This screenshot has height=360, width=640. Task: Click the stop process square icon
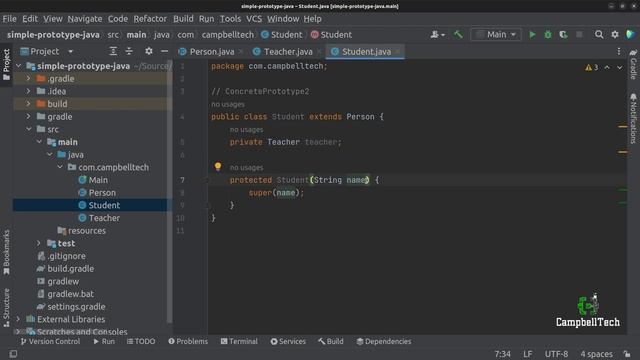click(x=579, y=35)
